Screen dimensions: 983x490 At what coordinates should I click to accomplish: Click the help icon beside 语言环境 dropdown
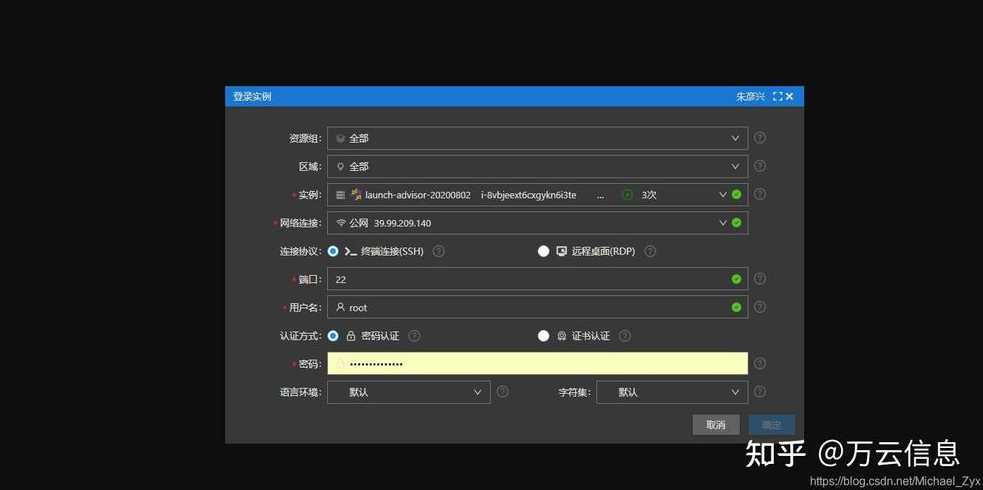(x=502, y=392)
